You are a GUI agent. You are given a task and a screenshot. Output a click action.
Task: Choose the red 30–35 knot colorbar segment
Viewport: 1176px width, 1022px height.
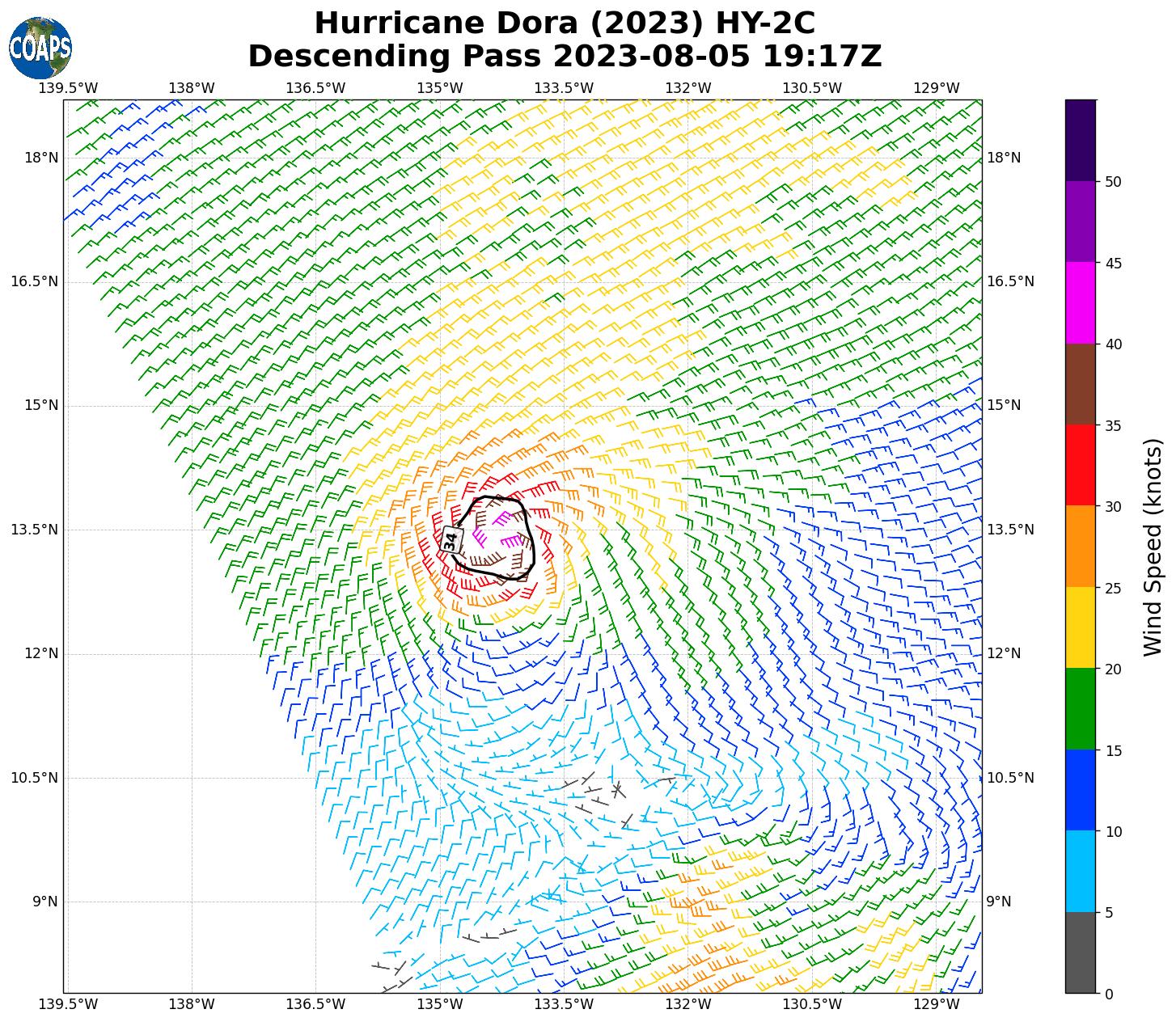pos(1080,465)
